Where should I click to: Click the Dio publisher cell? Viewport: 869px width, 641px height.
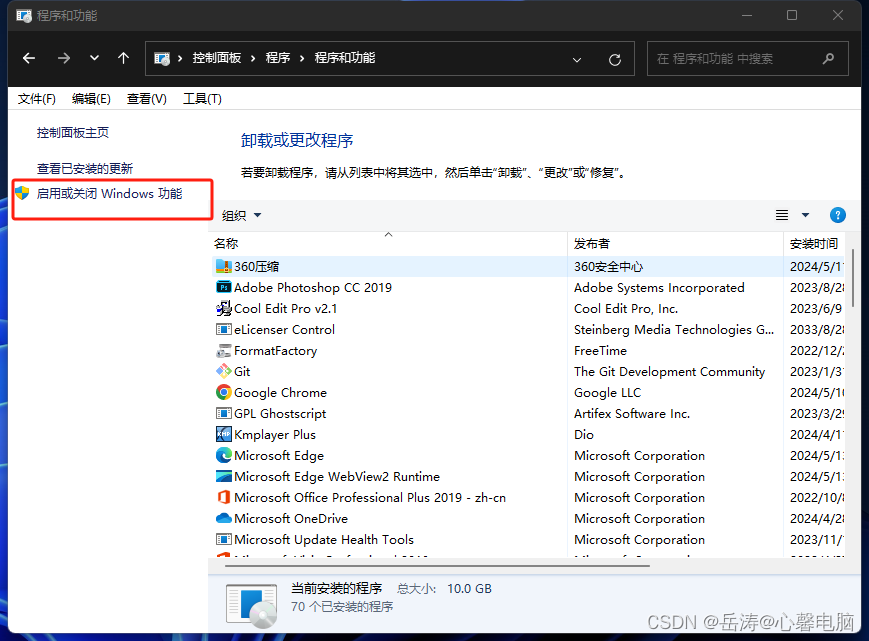click(584, 434)
